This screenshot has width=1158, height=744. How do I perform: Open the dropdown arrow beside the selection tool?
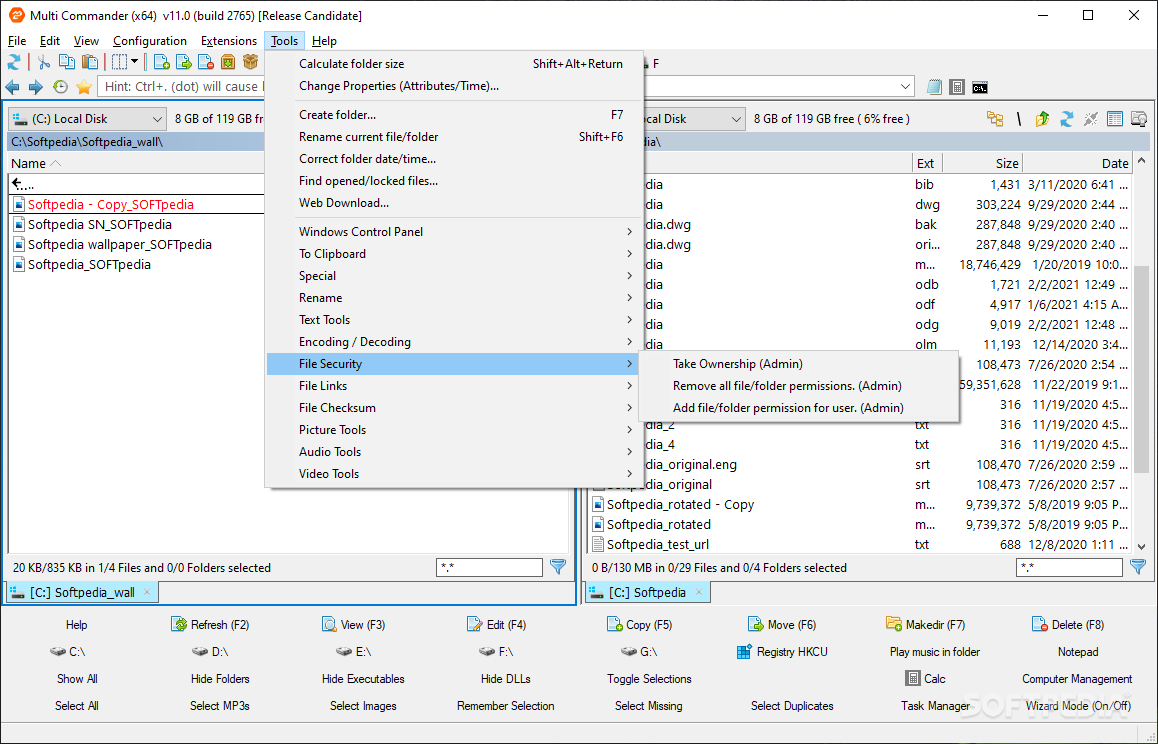134,62
